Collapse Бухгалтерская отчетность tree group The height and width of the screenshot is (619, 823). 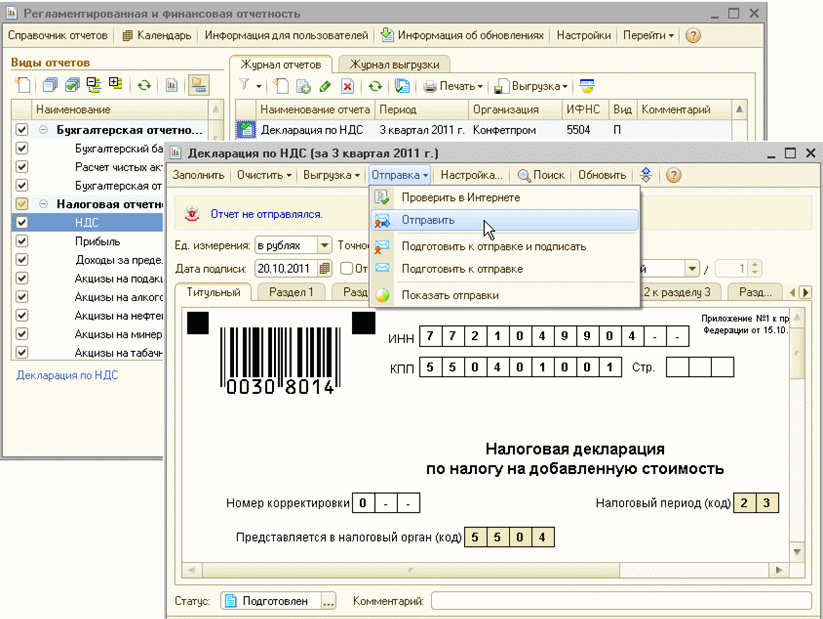coord(44,130)
